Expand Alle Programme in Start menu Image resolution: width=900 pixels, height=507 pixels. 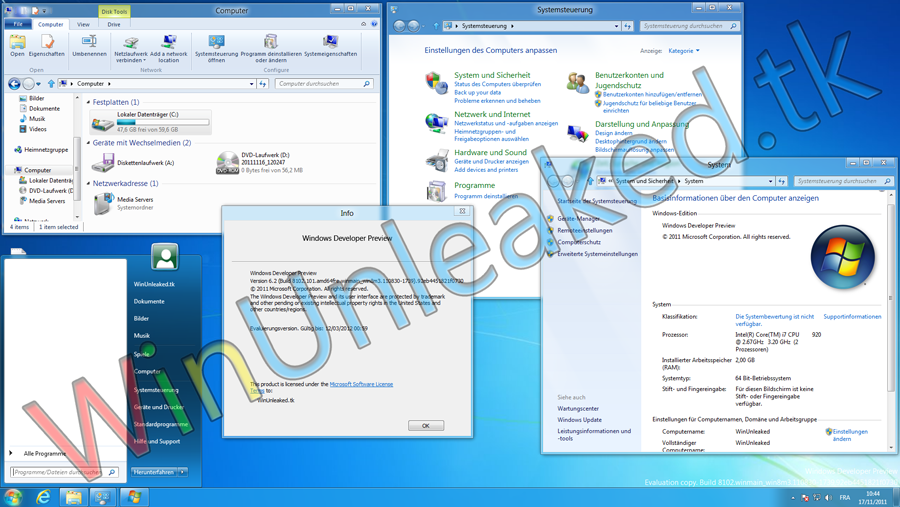pyautogui.click(x=44, y=453)
